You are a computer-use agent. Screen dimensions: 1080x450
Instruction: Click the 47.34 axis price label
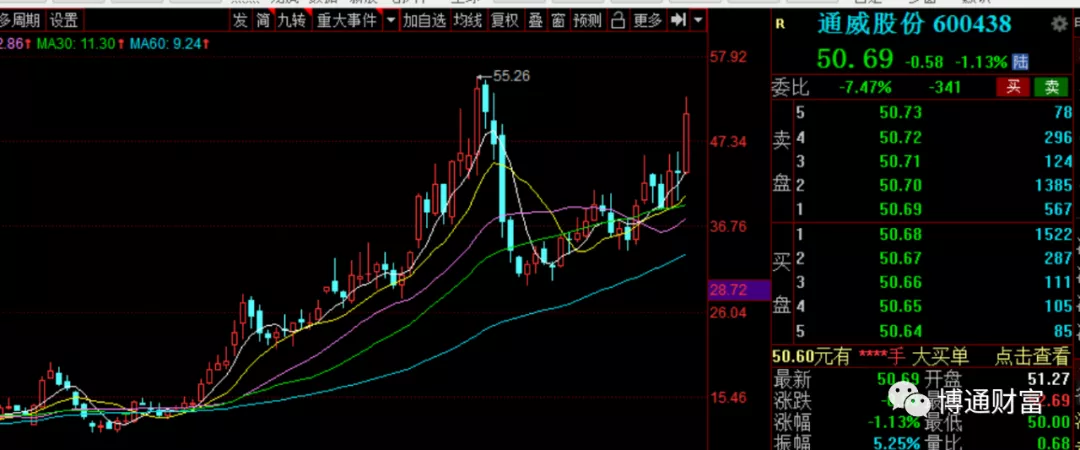[728, 142]
